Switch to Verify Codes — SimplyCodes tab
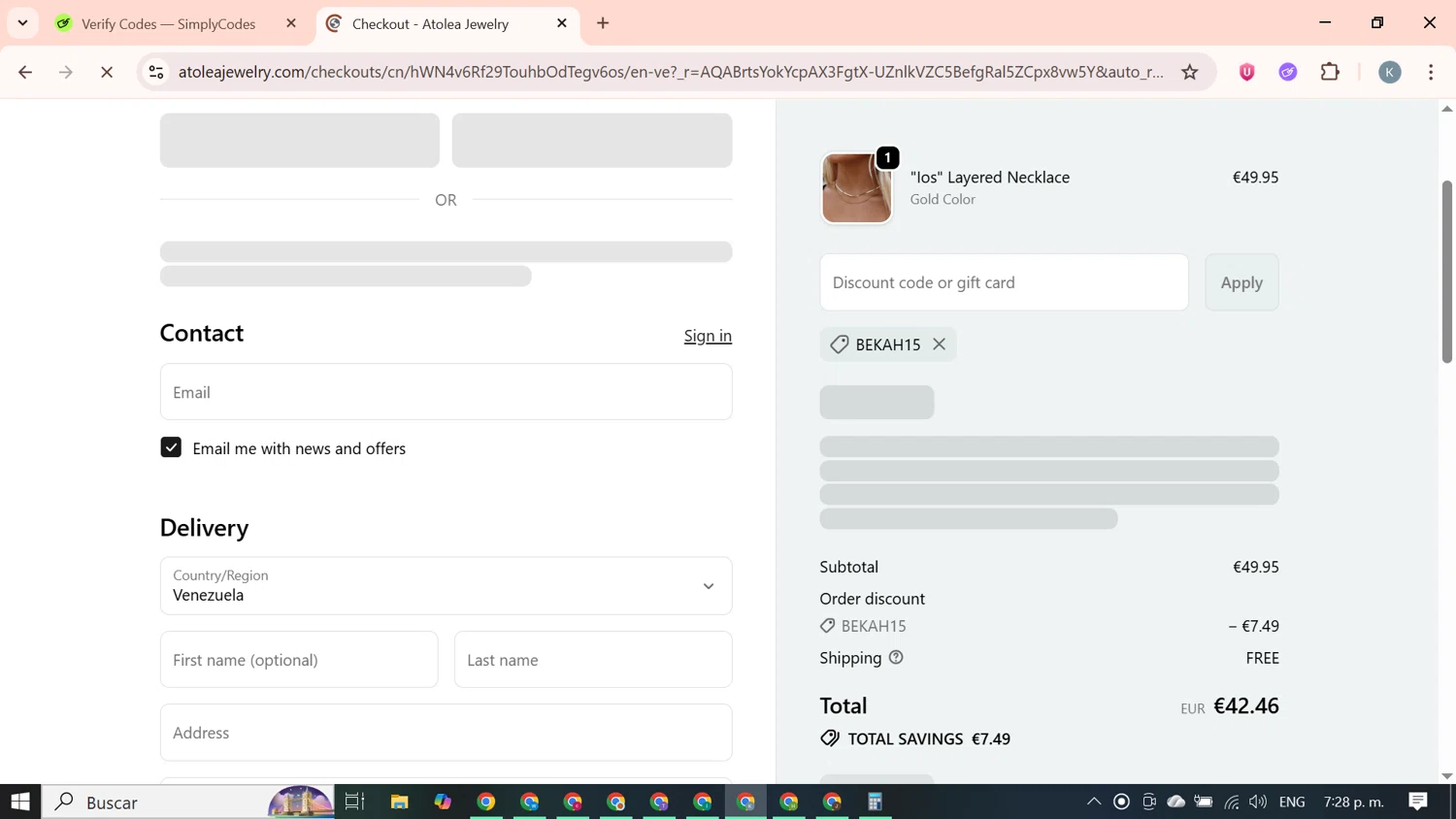 point(168,23)
